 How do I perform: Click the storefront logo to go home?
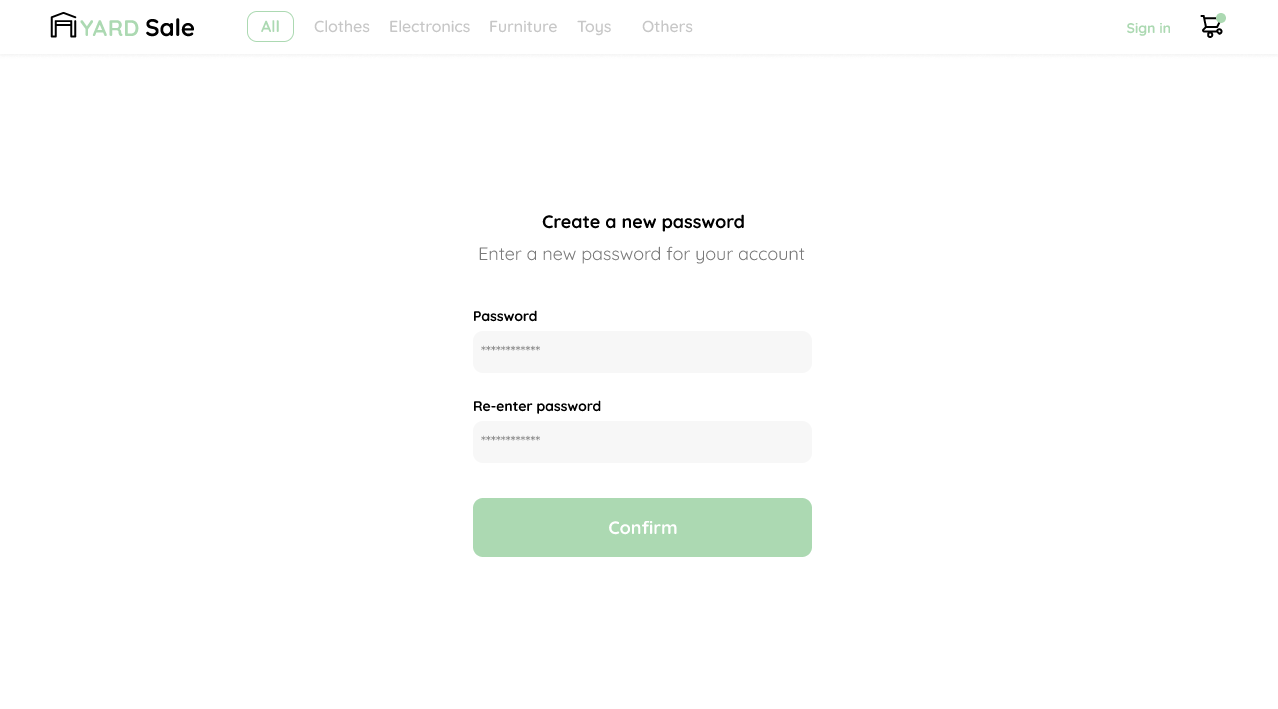[63, 25]
